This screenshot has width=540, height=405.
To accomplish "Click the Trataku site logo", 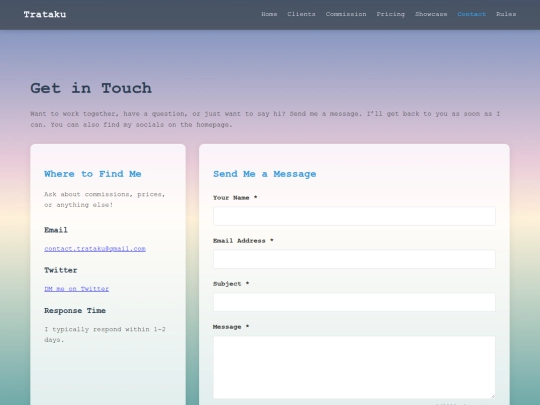I will coord(45,14).
